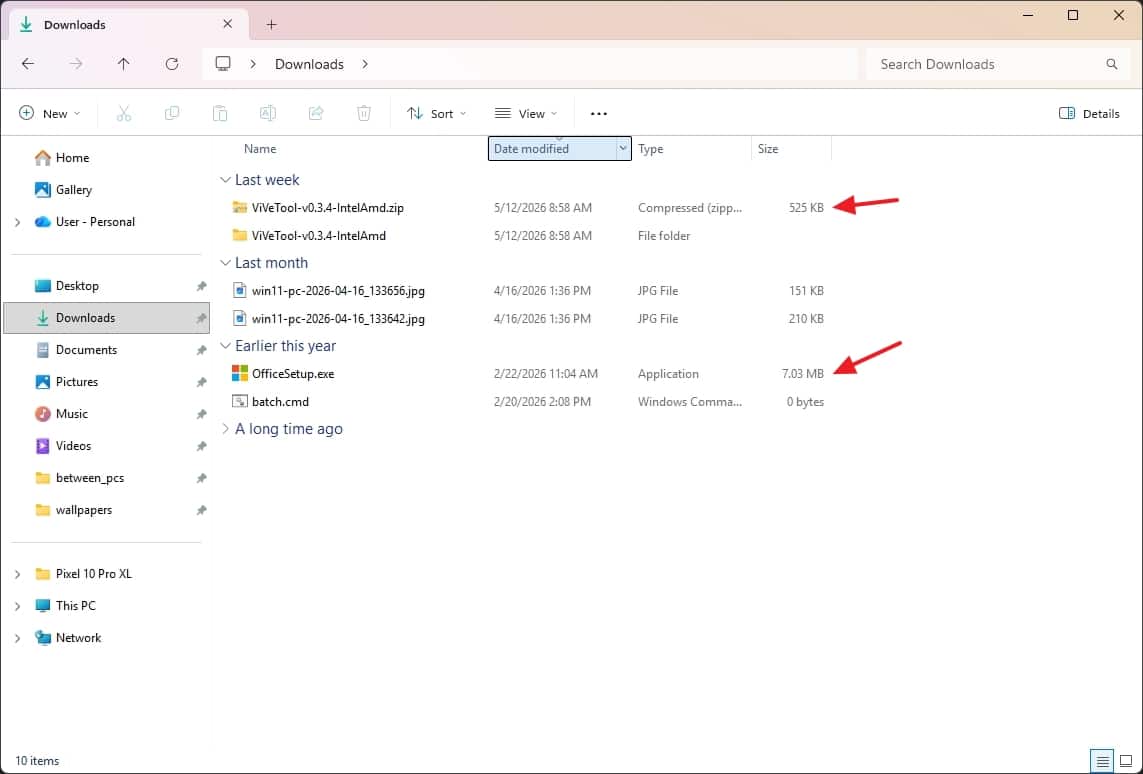Collapse the Last week group

[225, 179]
